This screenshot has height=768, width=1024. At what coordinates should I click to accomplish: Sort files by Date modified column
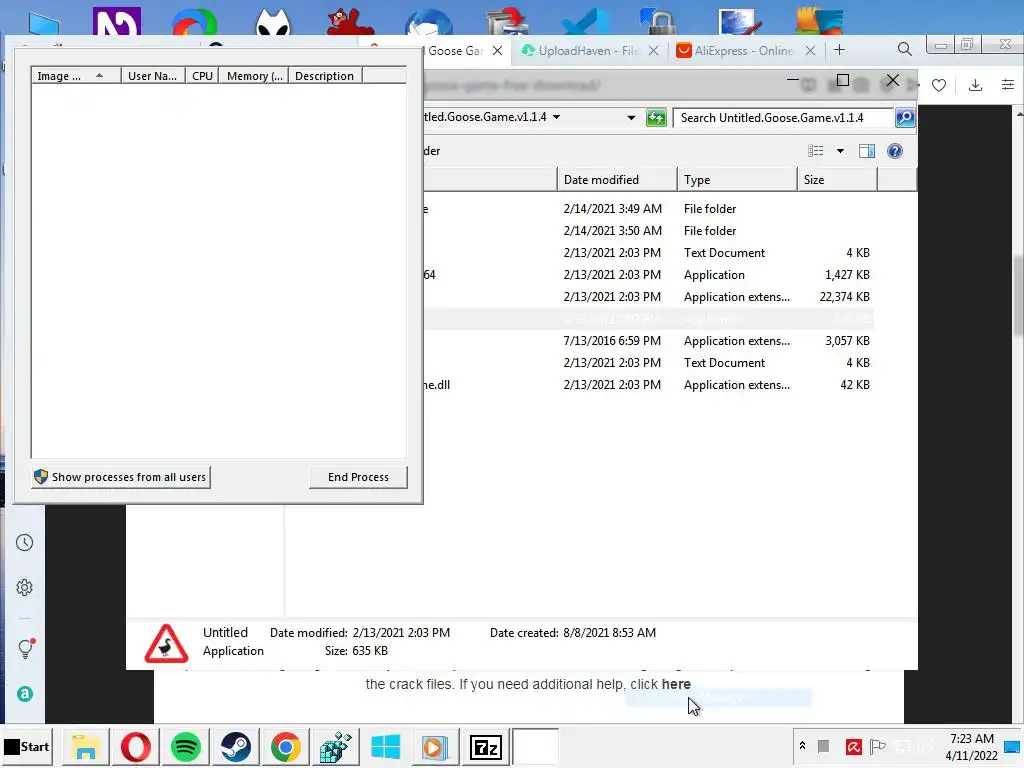pyautogui.click(x=617, y=180)
